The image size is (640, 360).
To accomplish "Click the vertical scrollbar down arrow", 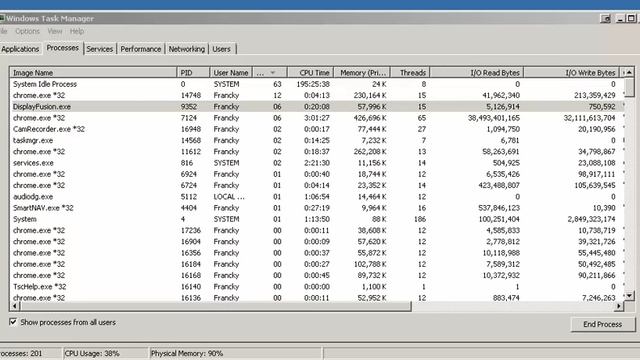I will point(629,296).
